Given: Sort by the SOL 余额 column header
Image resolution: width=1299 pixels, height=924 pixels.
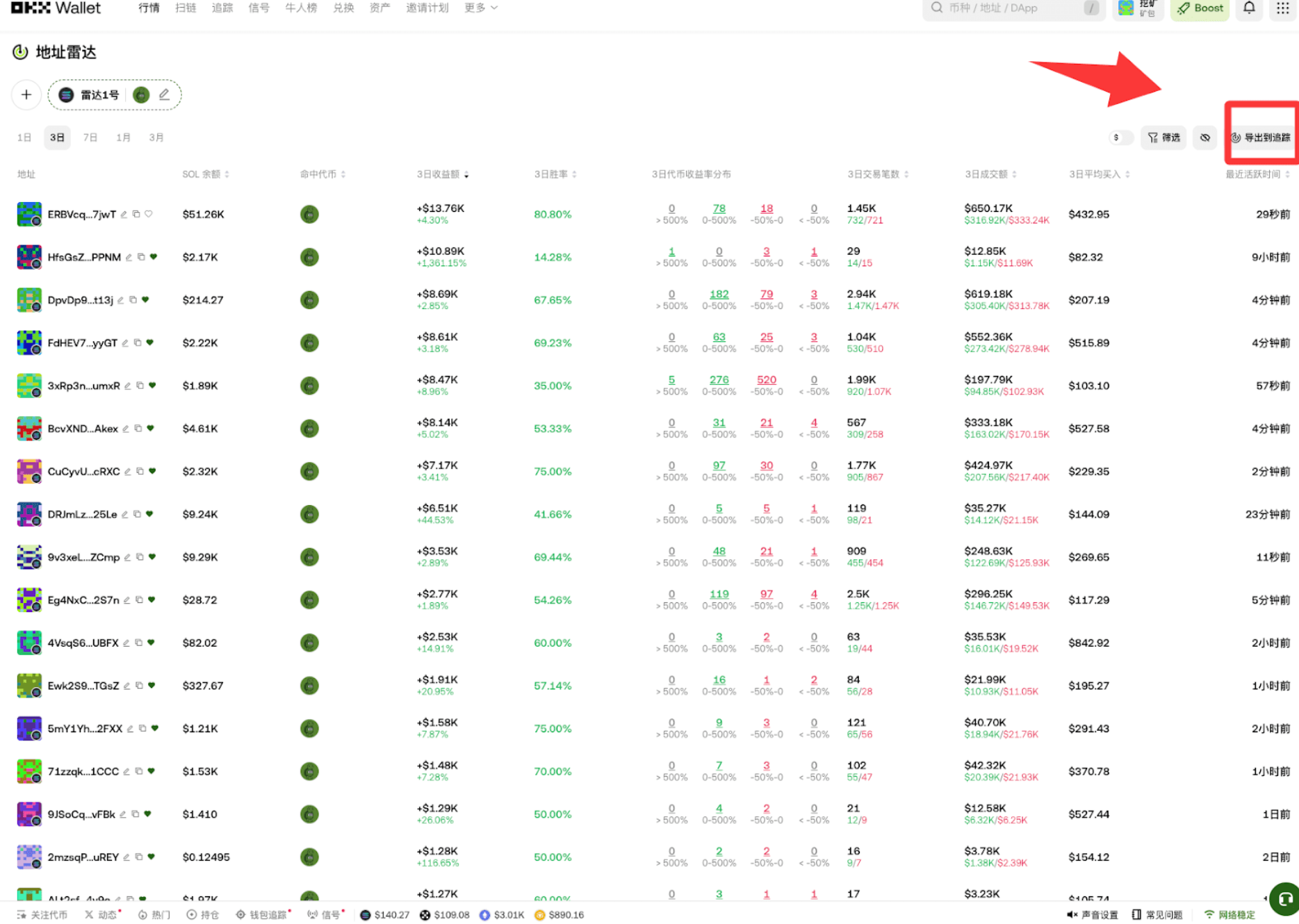Looking at the screenshot, I should coord(205,174).
